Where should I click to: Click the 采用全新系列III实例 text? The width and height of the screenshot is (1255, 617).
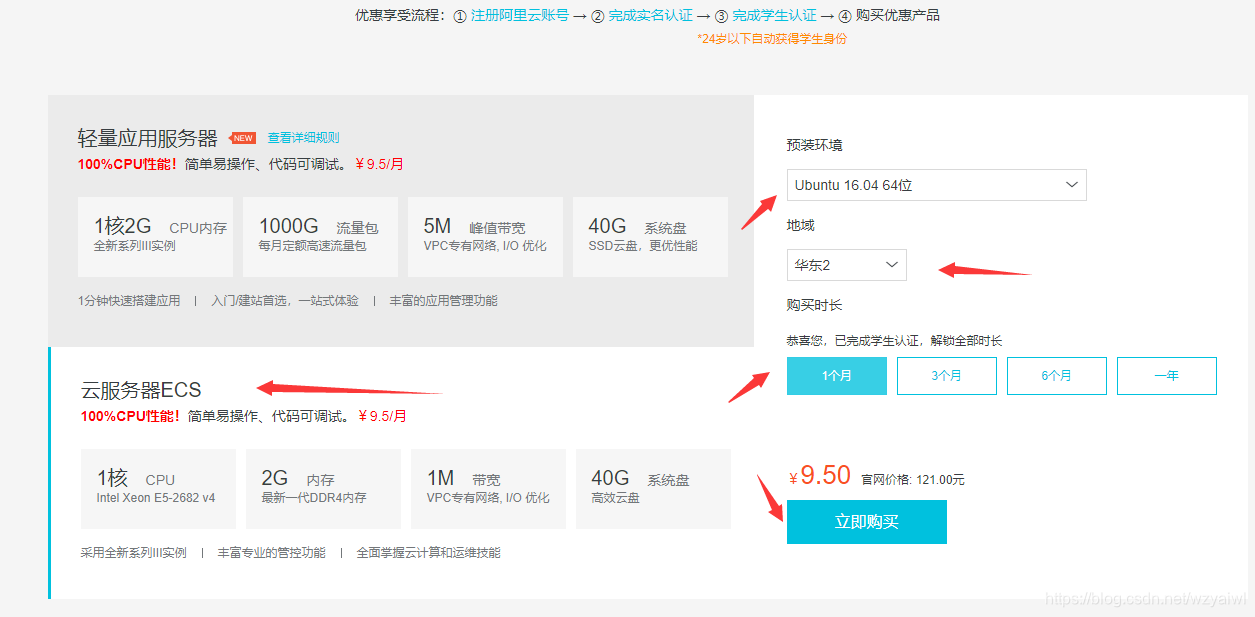point(133,552)
